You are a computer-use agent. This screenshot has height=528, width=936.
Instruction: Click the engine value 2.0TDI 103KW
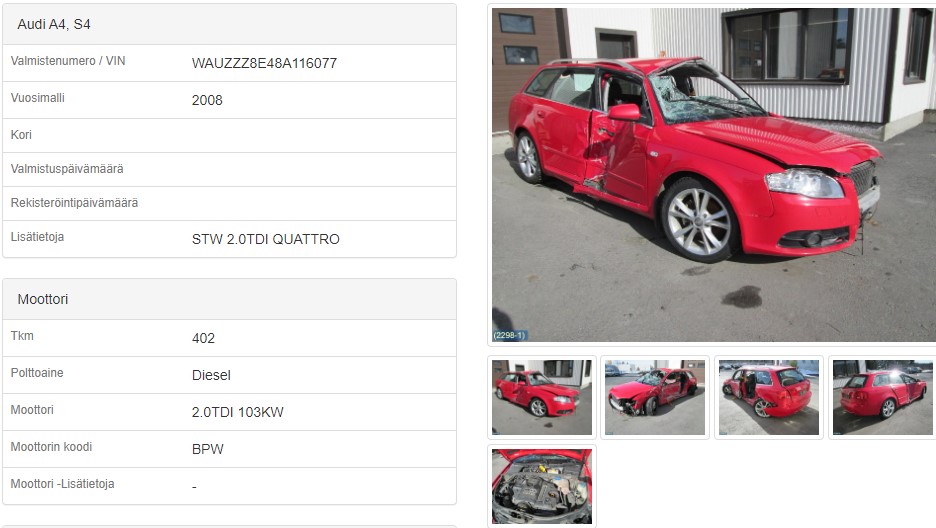(238, 412)
